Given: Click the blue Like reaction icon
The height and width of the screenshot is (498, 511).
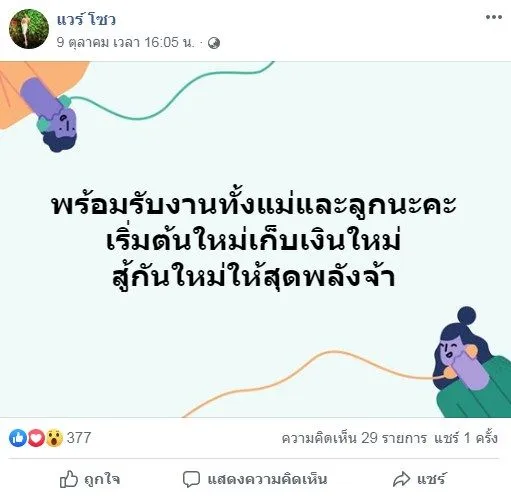Looking at the screenshot, I should 18,438.
